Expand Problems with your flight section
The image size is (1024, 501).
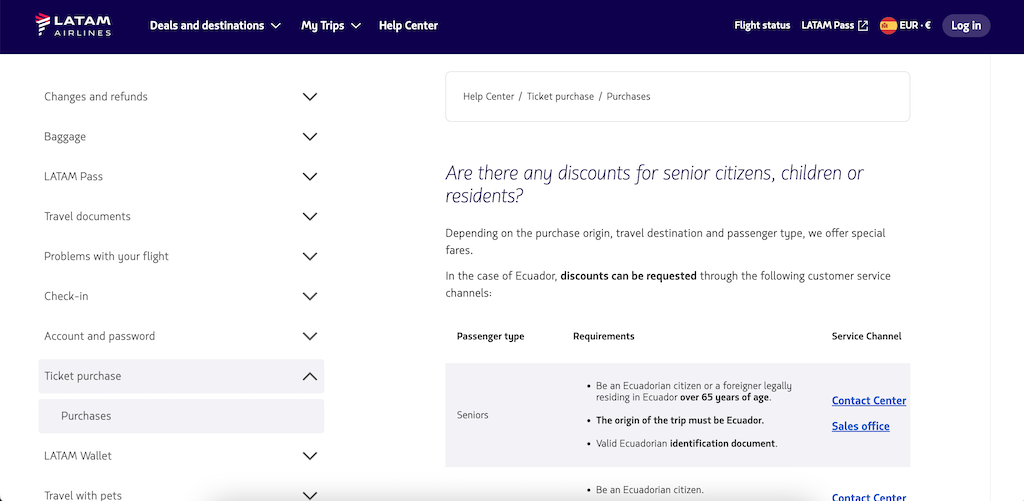[181, 256]
